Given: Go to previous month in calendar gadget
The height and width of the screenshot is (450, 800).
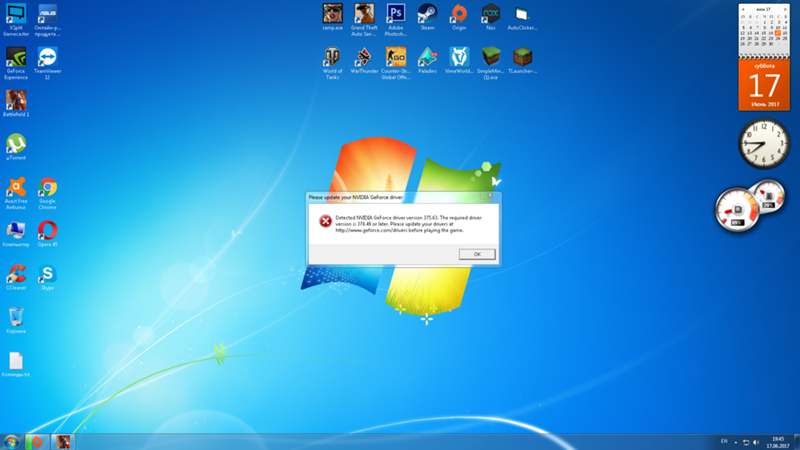Looking at the screenshot, I should 743,9.
